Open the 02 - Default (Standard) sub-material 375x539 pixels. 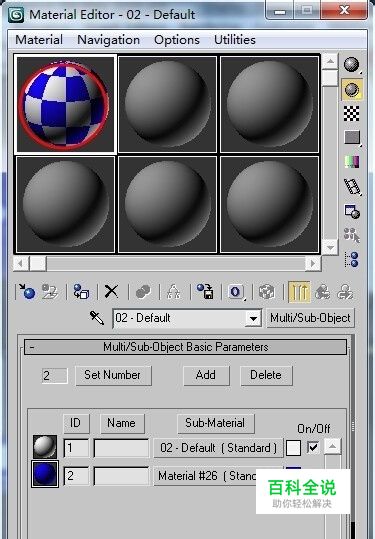[218, 448]
